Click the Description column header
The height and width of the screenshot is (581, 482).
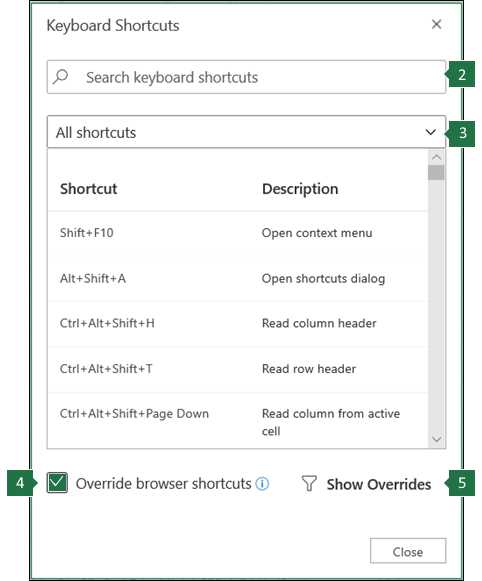(300, 189)
